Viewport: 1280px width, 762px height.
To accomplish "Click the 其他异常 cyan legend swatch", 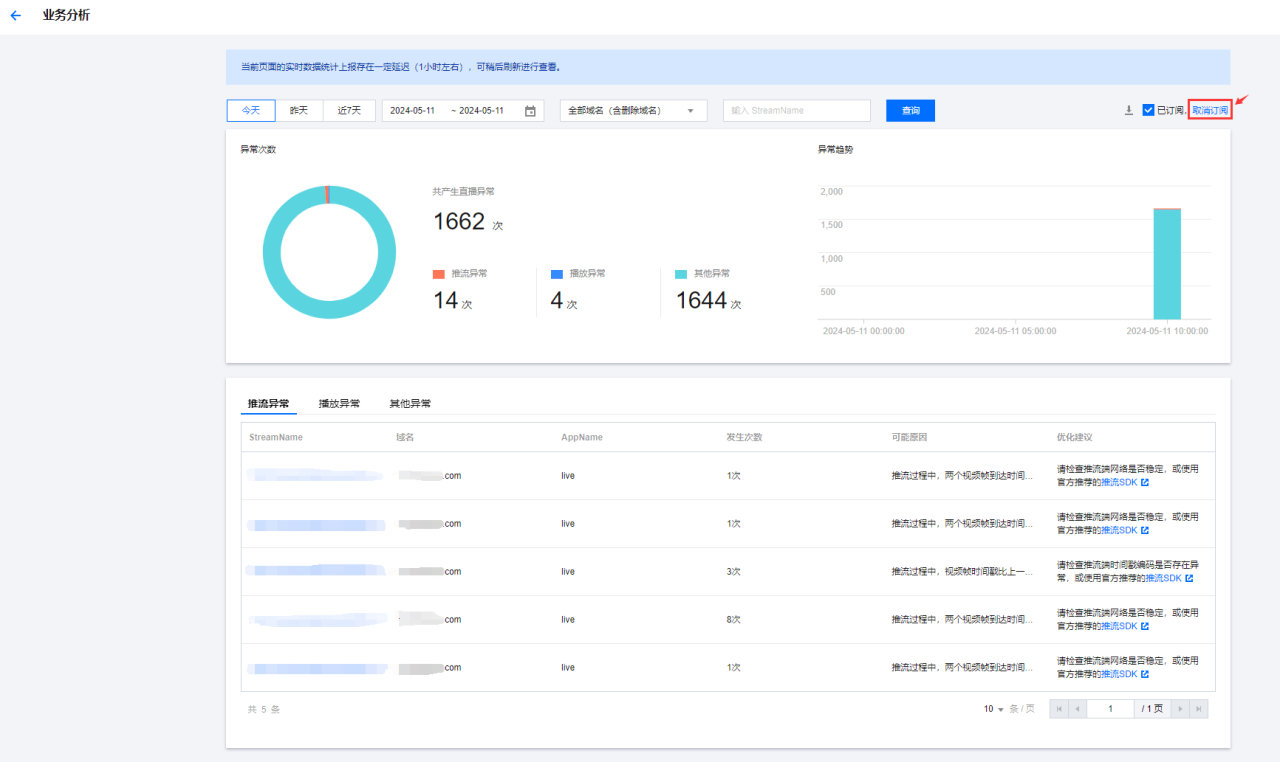I will point(681,274).
